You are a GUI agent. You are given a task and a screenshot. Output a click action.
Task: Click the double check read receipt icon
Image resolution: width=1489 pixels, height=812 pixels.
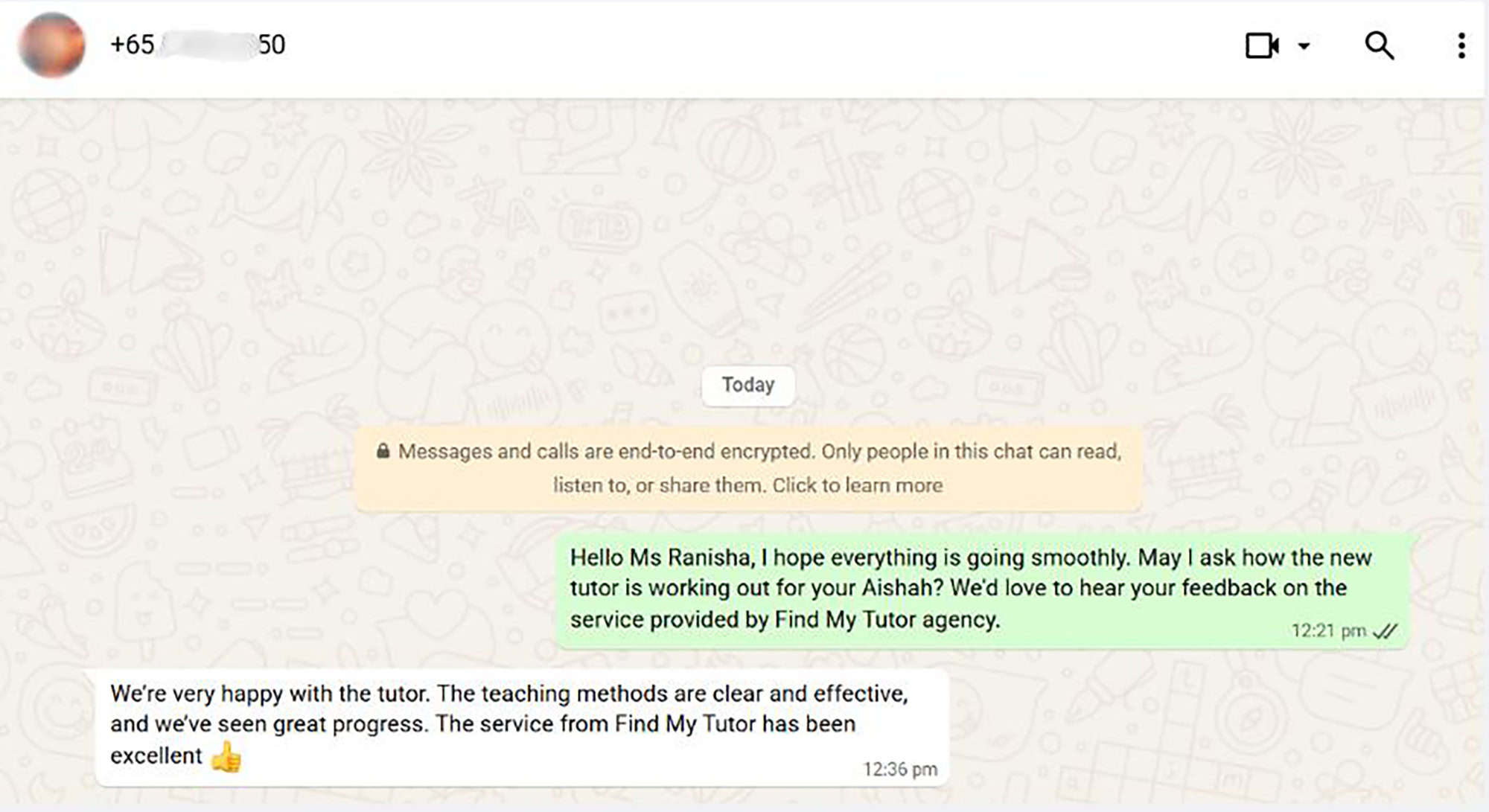pos(1386,631)
